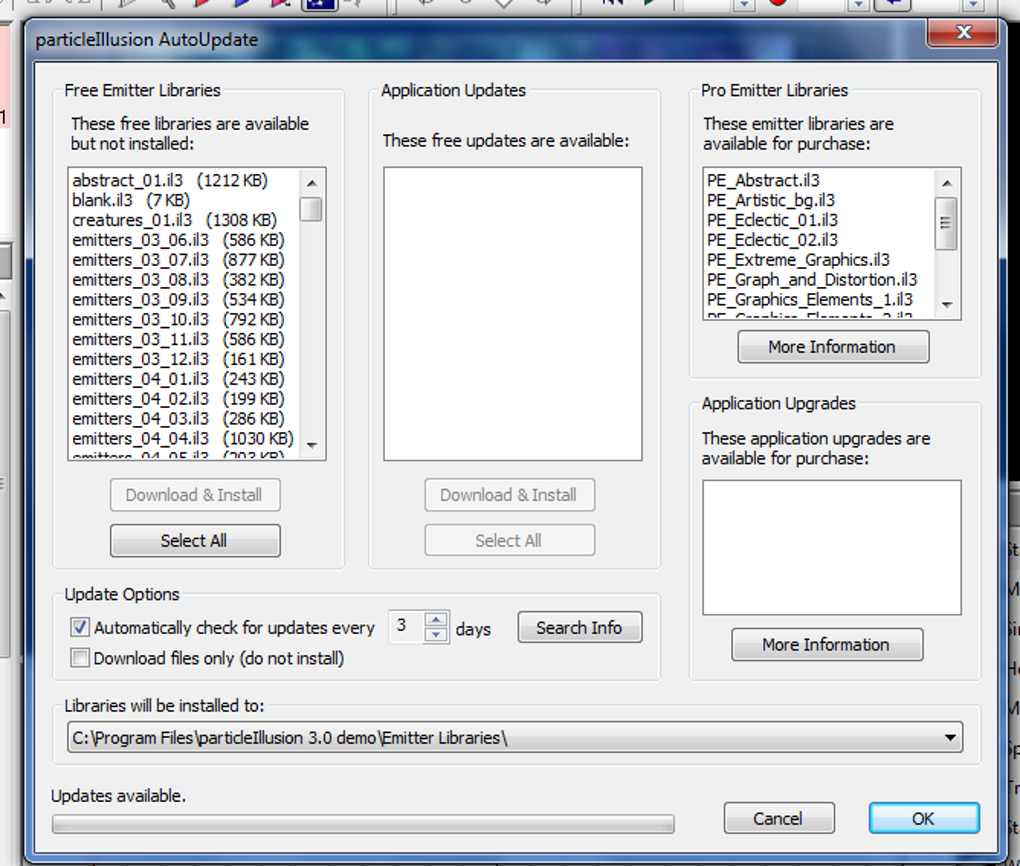Click the empty Application Upgrades list box

(x=832, y=547)
